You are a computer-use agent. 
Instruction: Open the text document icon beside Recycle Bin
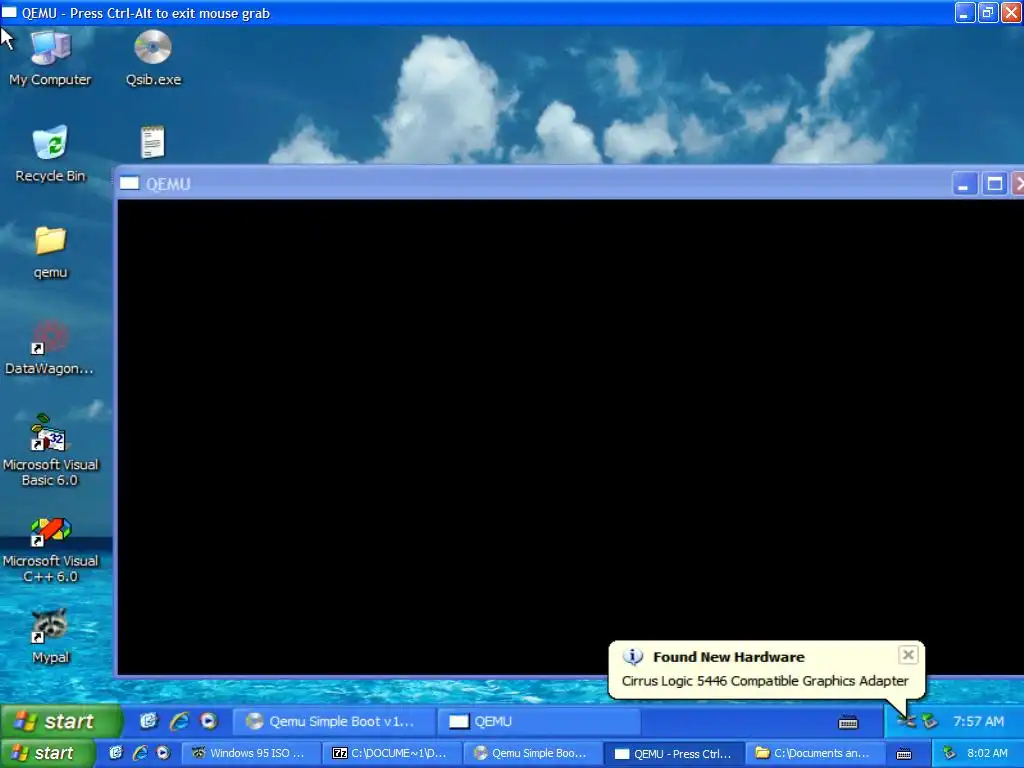pyautogui.click(x=153, y=142)
